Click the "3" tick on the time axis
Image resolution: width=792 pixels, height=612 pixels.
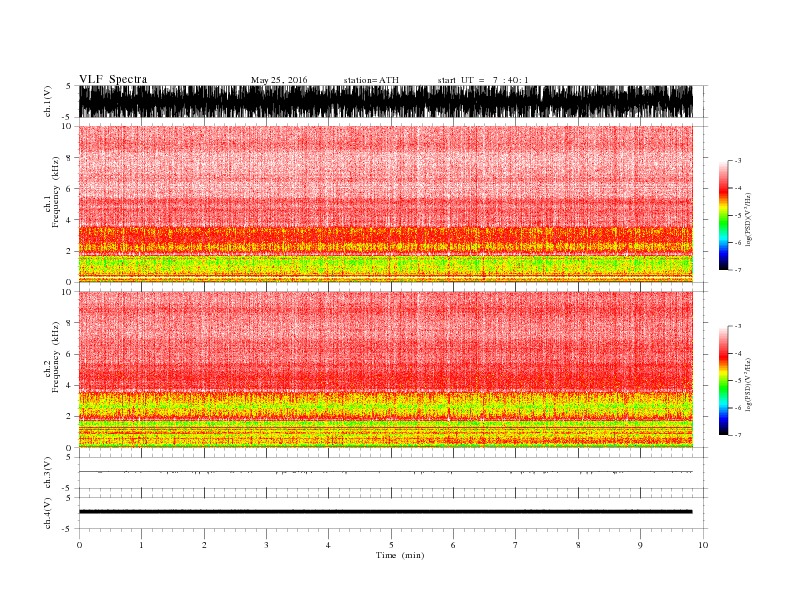266,545
